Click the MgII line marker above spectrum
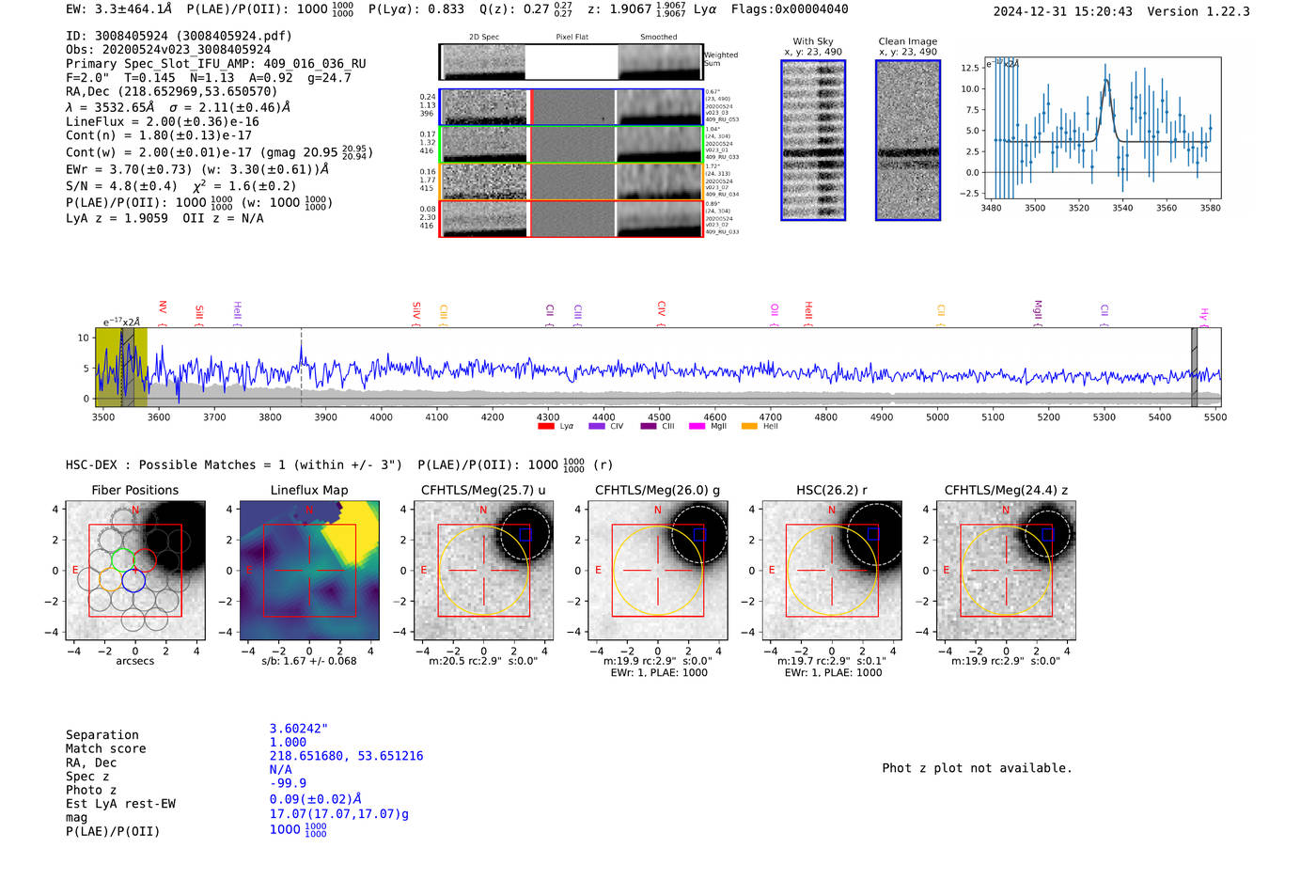The width and height of the screenshot is (1316, 896). 1038,313
